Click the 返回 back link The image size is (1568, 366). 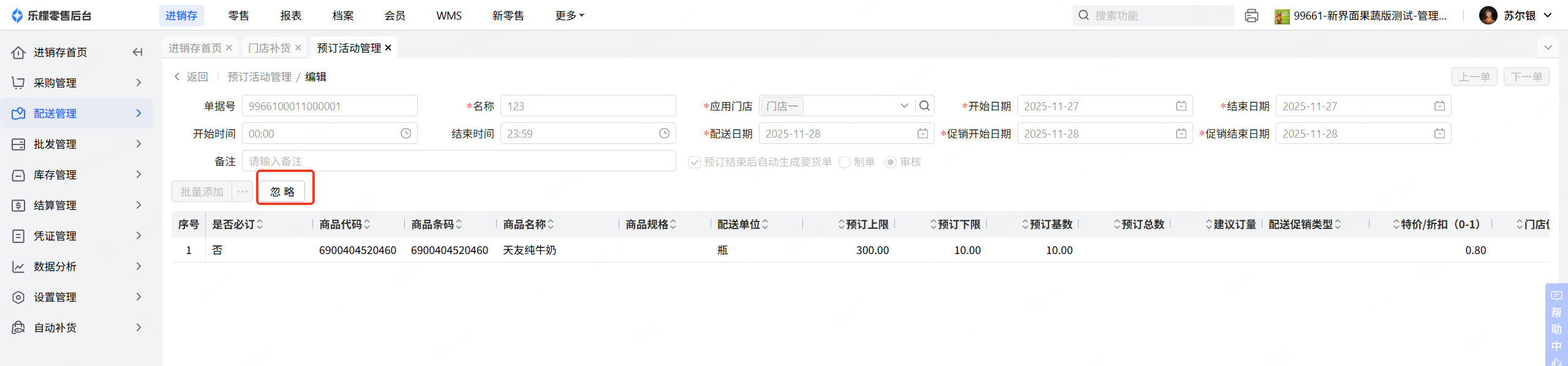pos(191,77)
